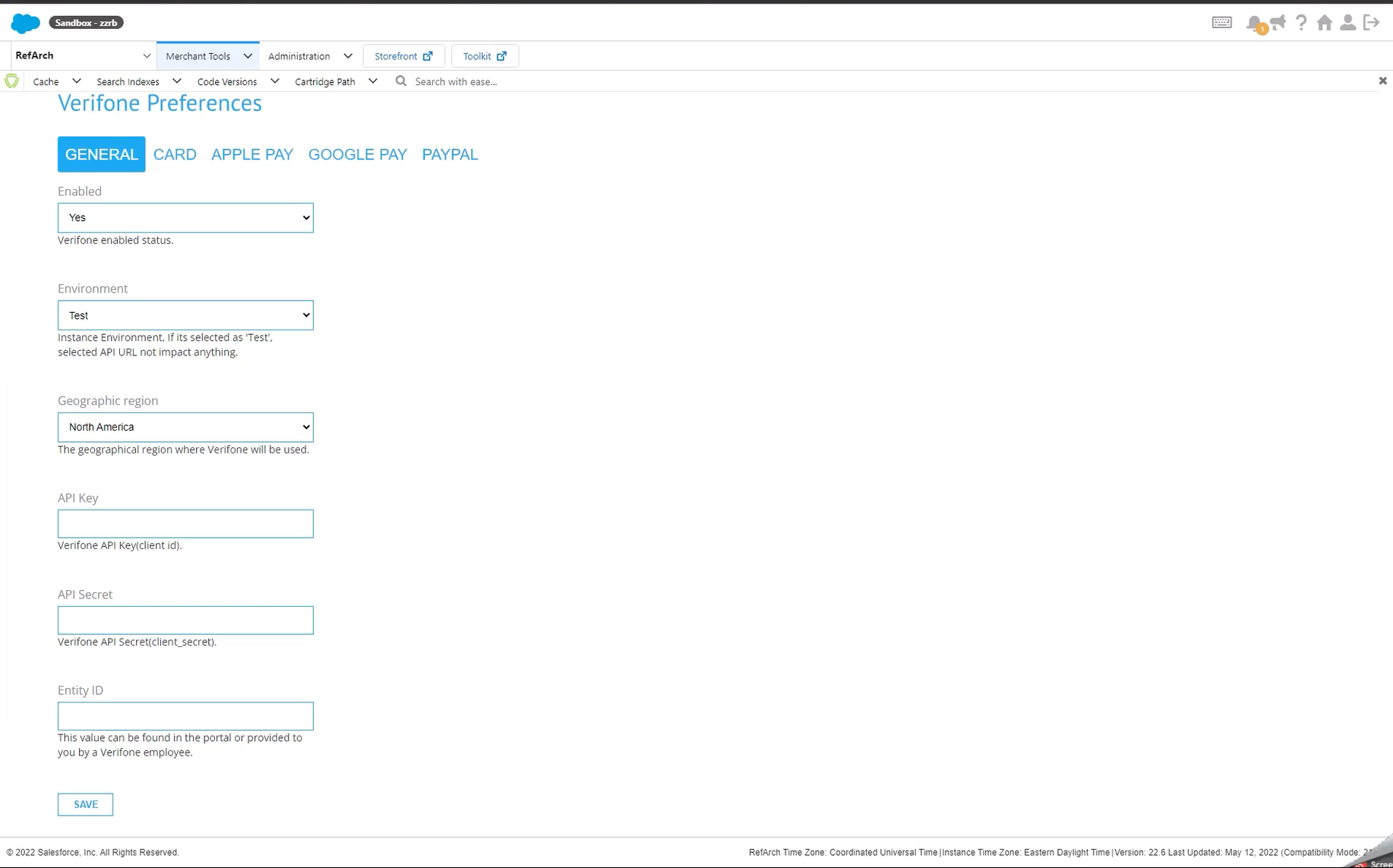This screenshot has height=868, width=1393.
Task: Click the search magnifier icon
Action: pos(401,81)
